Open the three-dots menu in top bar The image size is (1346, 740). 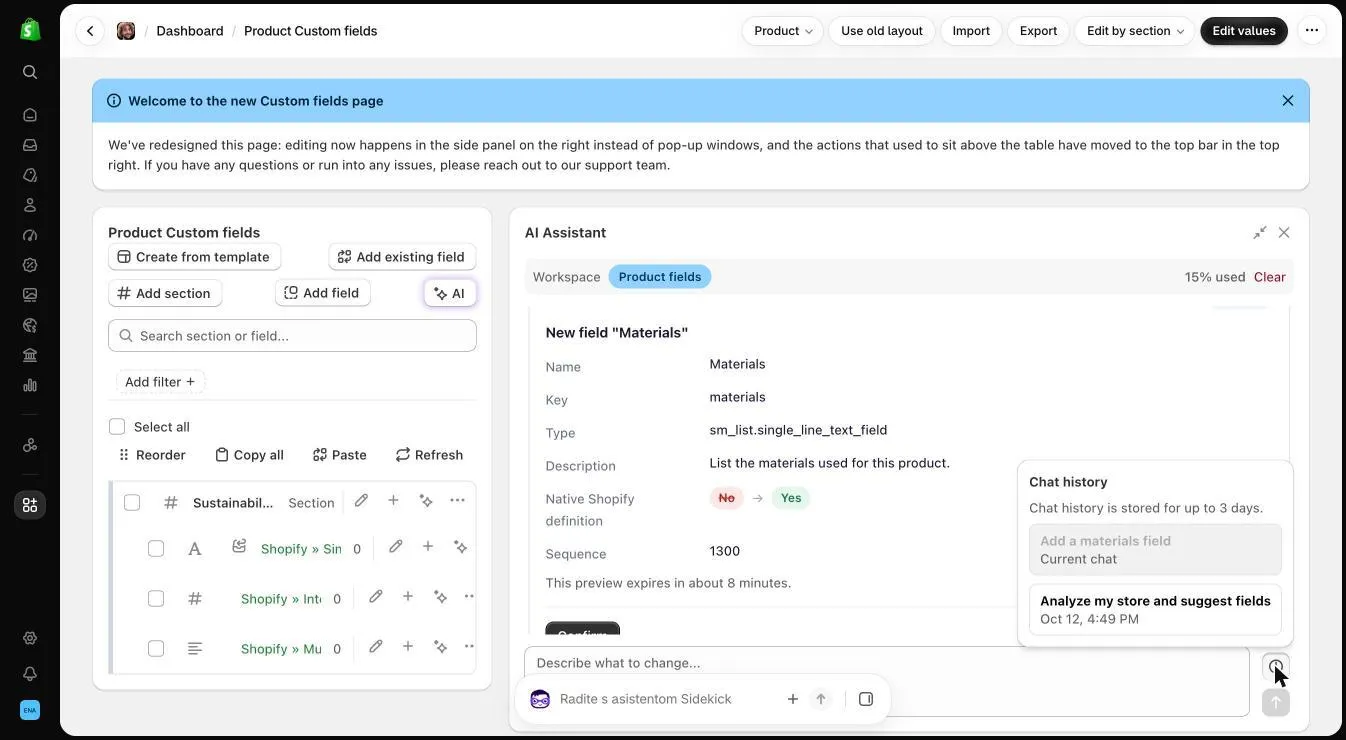[x=1312, y=31]
